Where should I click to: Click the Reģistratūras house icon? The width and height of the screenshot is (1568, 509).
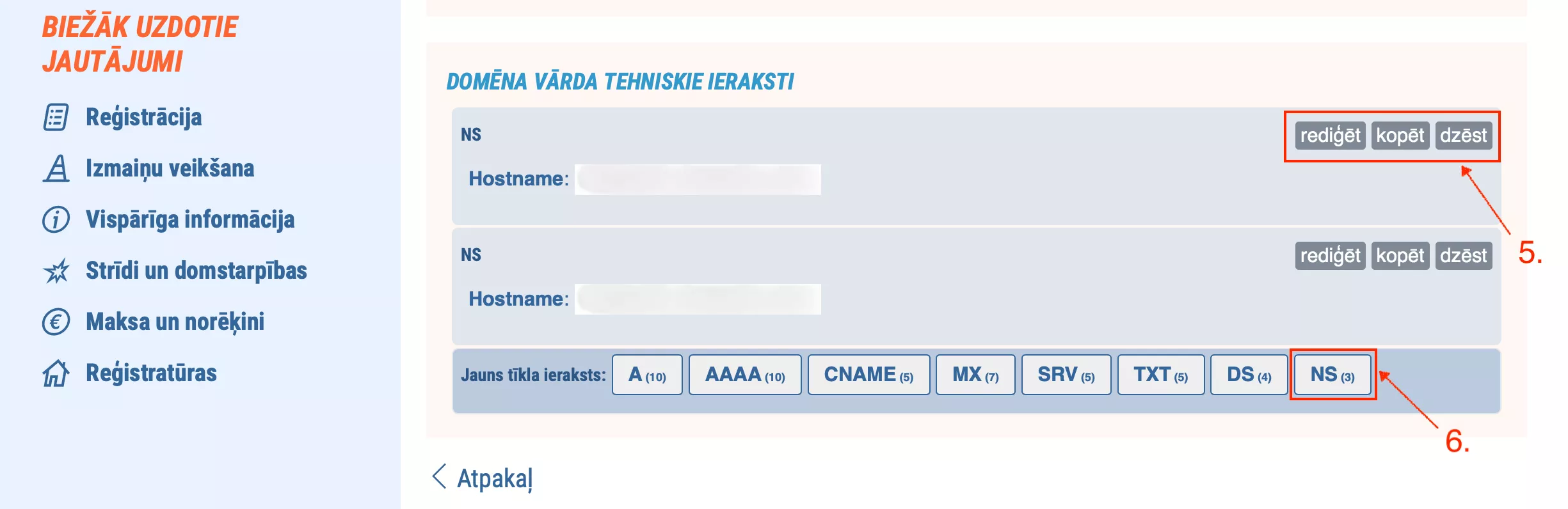tap(56, 373)
